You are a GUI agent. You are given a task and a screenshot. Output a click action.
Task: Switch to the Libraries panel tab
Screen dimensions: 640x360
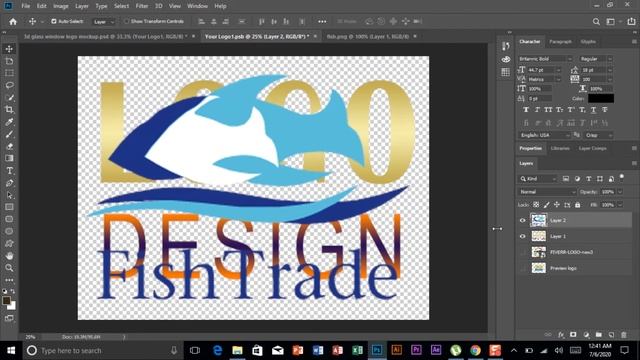[560, 148]
